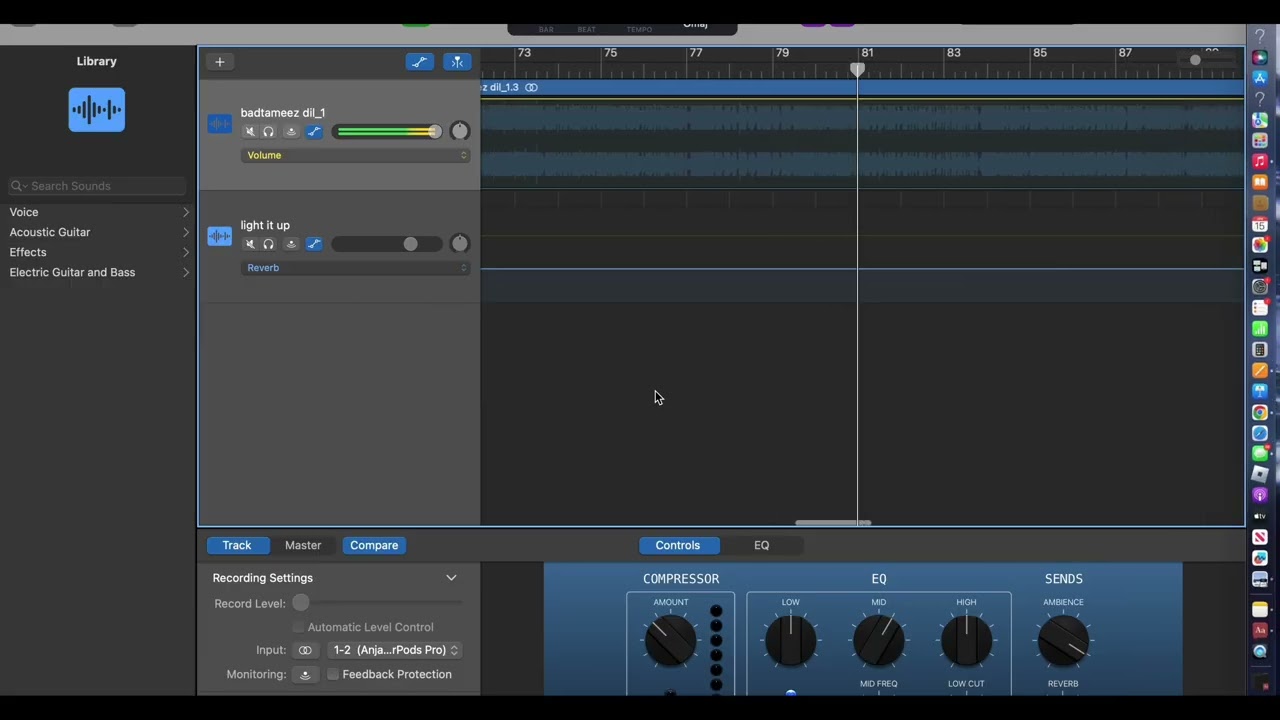Solo the badtameez dil_1 track

coord(268,132)
